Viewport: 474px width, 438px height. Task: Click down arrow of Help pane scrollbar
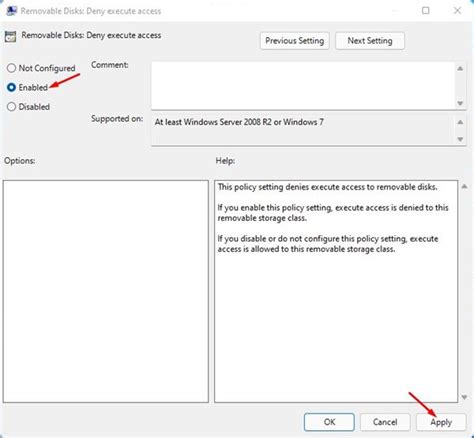coord(464,397)
